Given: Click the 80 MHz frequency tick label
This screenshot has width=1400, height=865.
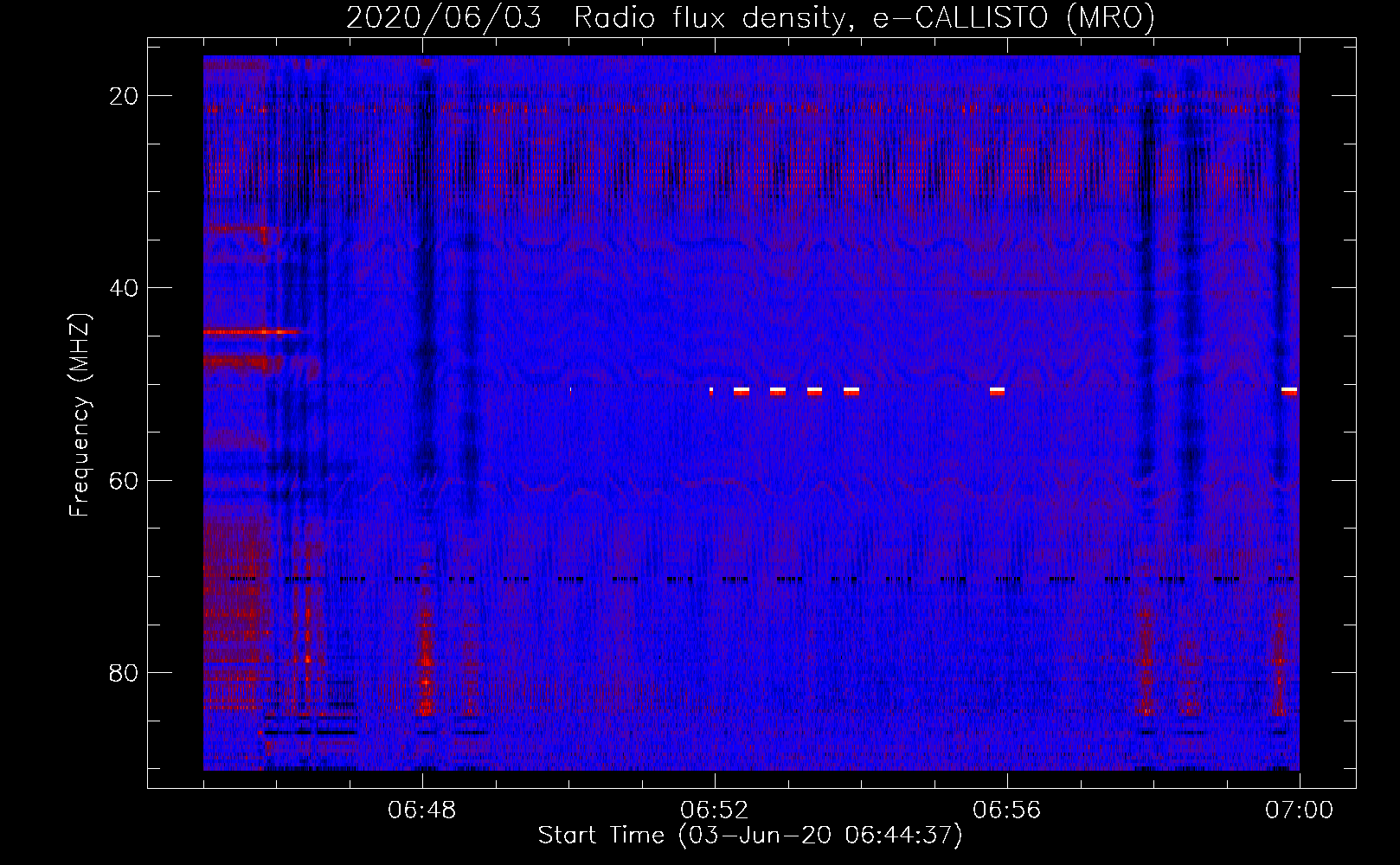Looking at the screenshot, I should (125, 672).
